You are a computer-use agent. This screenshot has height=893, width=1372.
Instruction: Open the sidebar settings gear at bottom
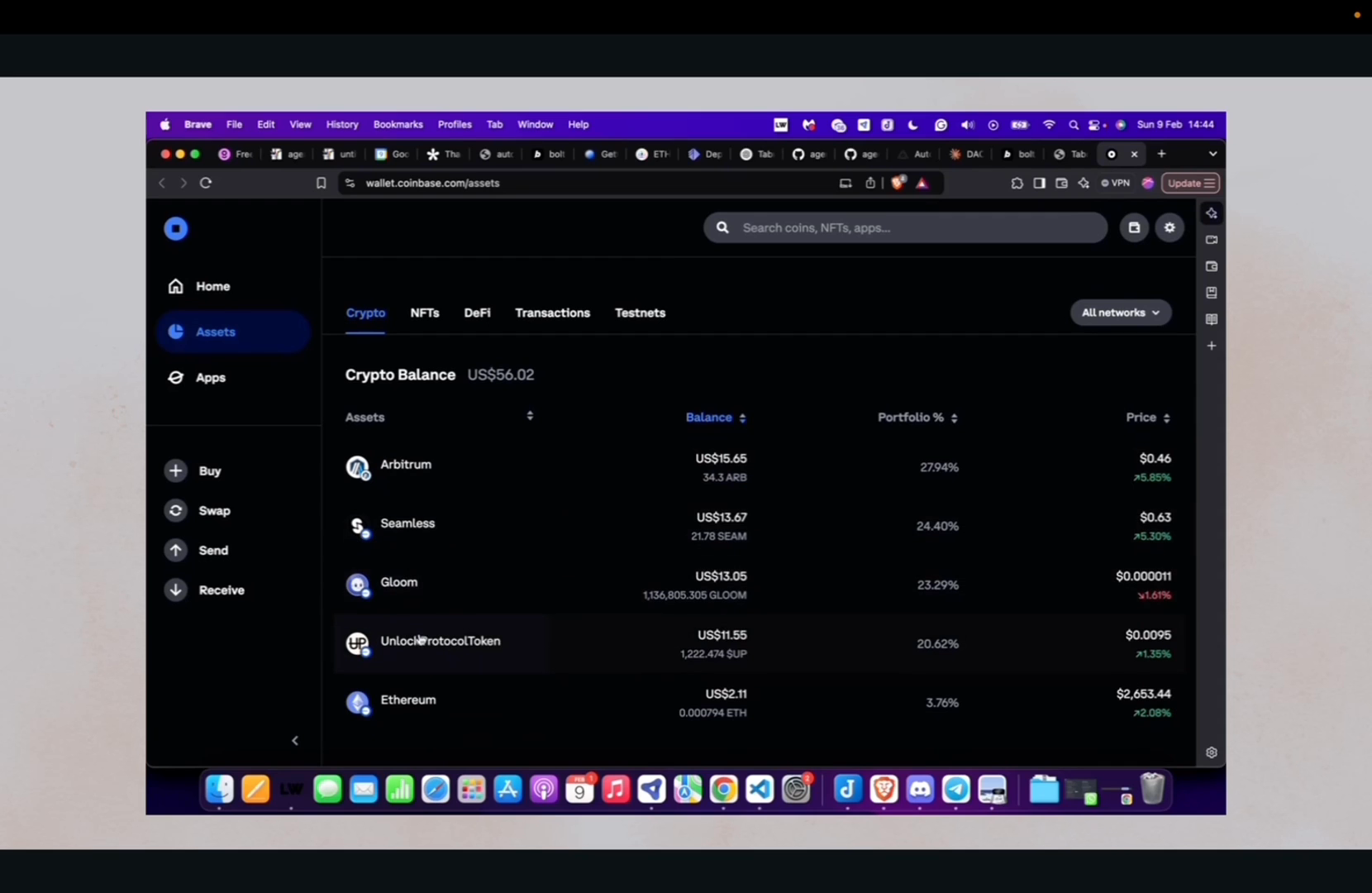(1212, 753)
